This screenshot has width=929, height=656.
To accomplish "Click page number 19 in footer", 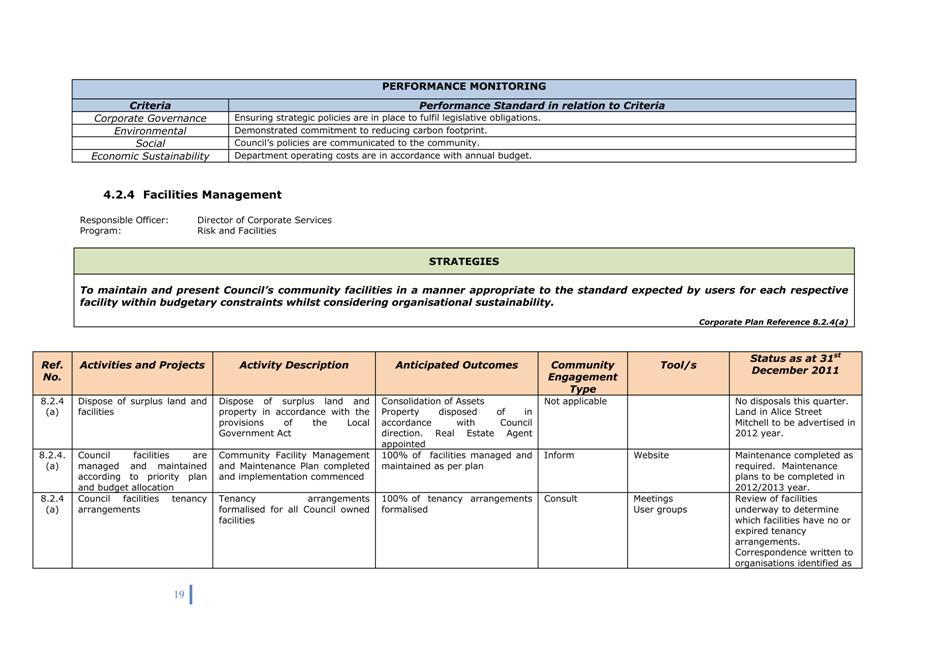I will coord(179,595).
